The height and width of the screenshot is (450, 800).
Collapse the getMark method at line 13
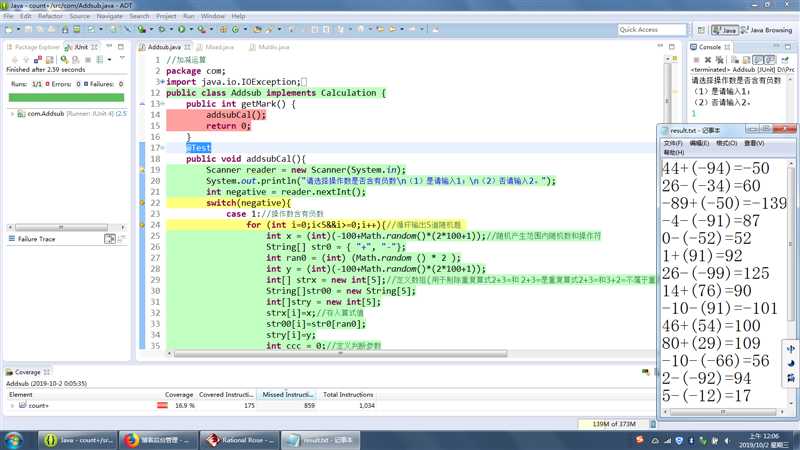click(x=162, y=104)
